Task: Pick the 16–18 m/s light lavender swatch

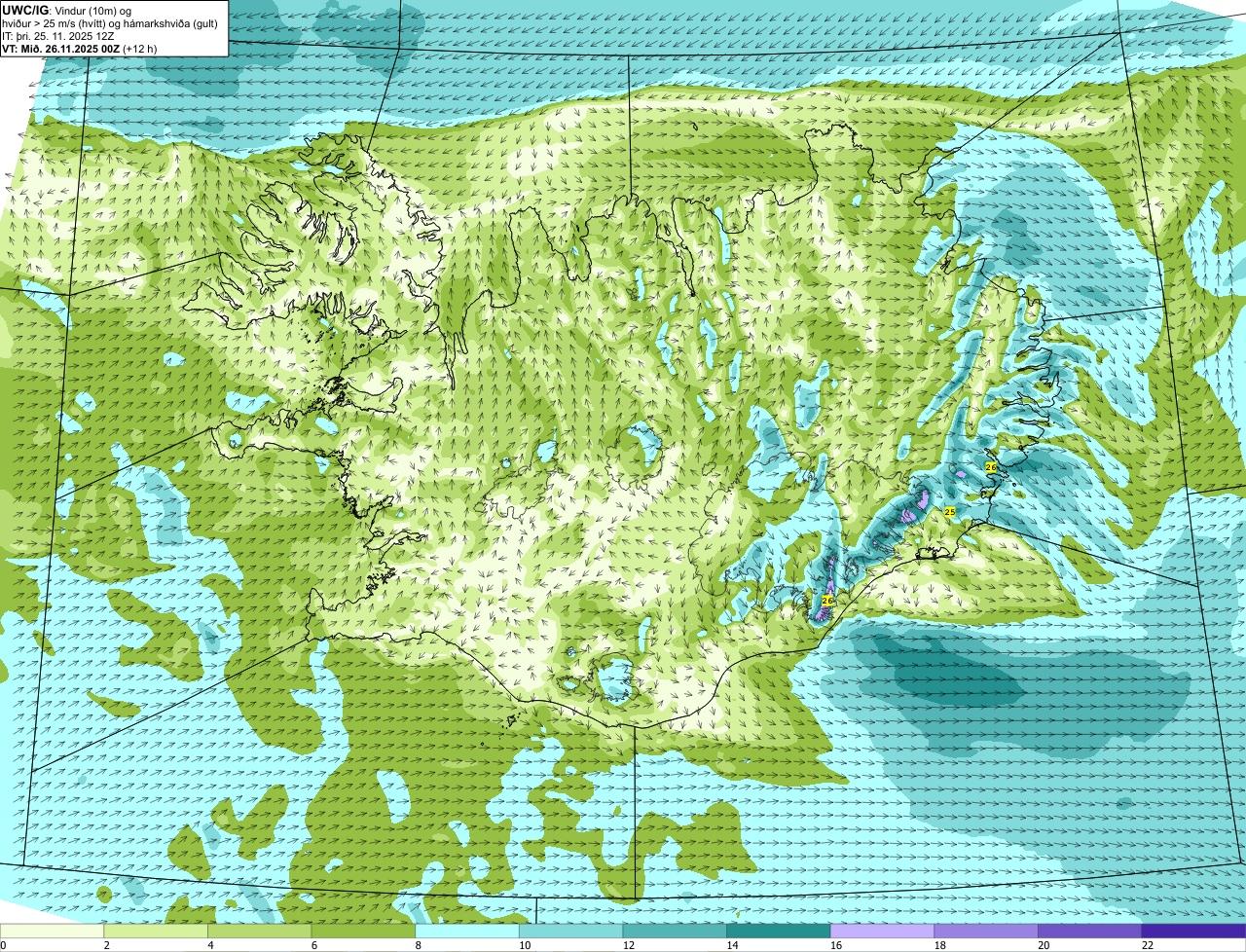Action: (x=882, y=931)
